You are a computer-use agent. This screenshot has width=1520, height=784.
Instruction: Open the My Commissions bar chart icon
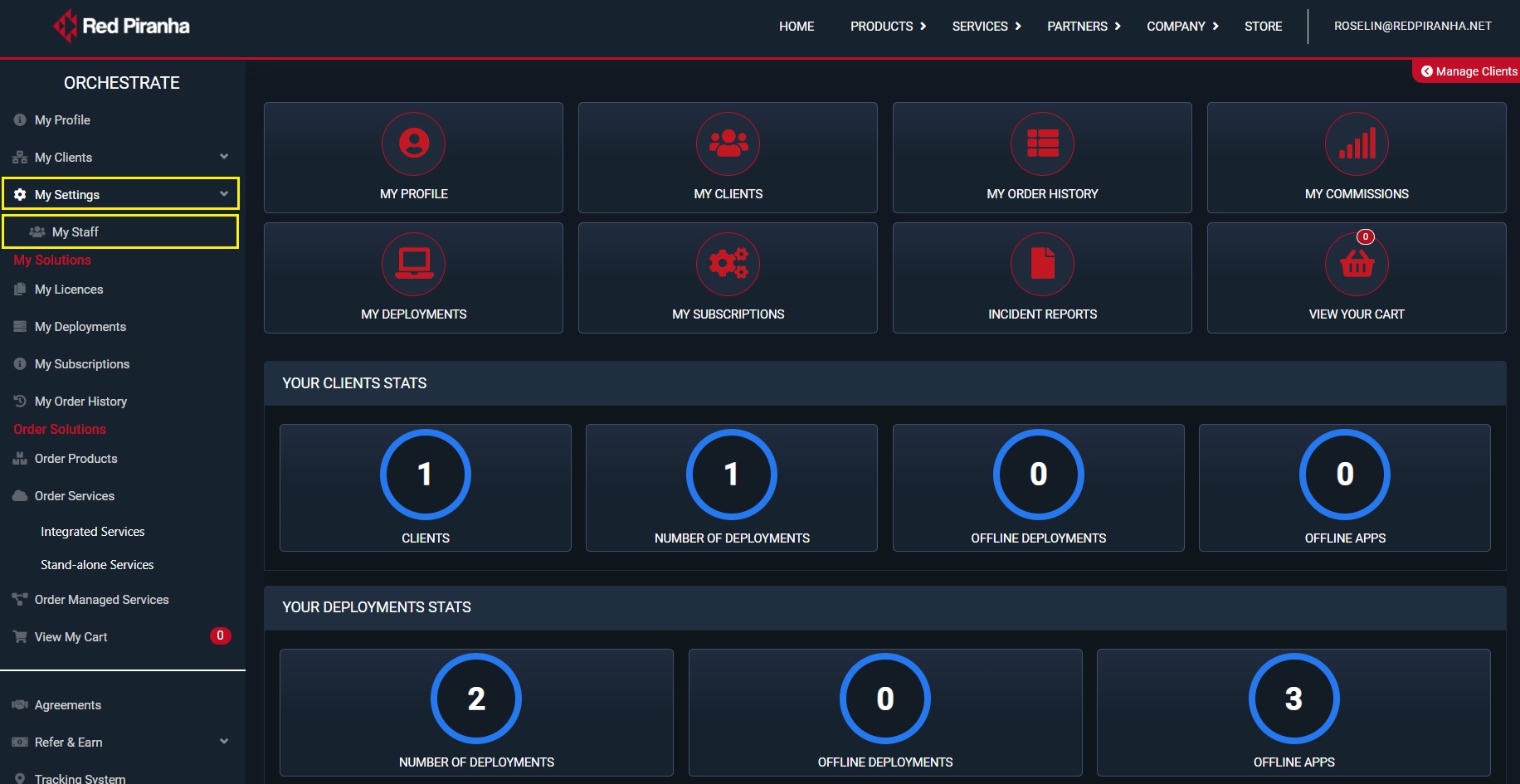pos(1357,144)
